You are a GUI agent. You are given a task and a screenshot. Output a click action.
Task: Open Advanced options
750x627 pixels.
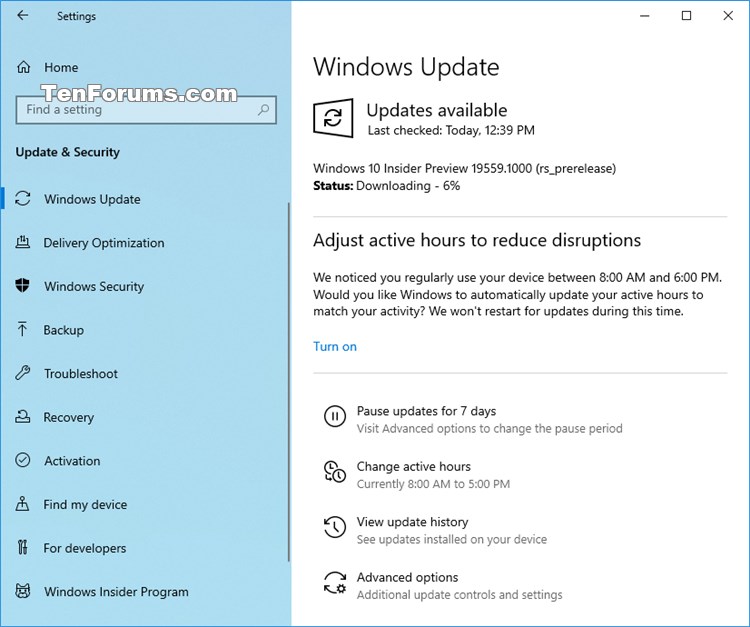click(x=408, y=577)
